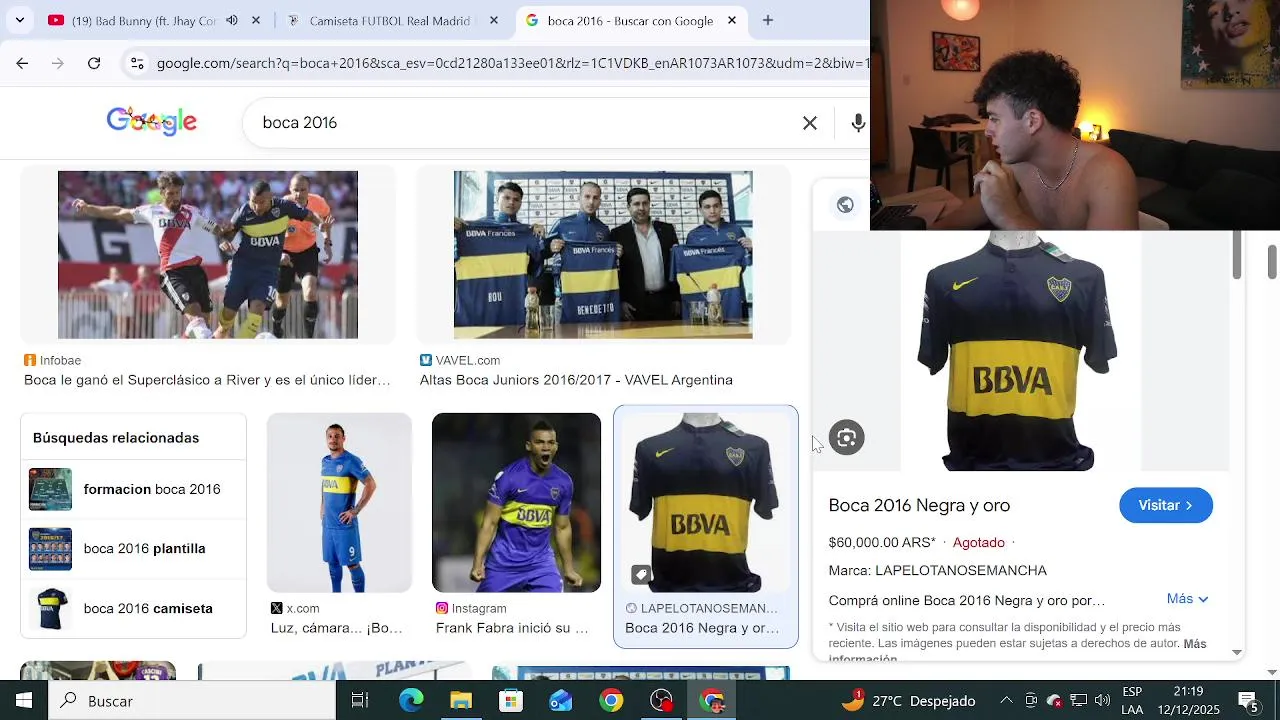The height and width of the screenshot is (720, 1280).
Task: Open the Infobae River vs Boca match image
Action: [x=208, y=255]
